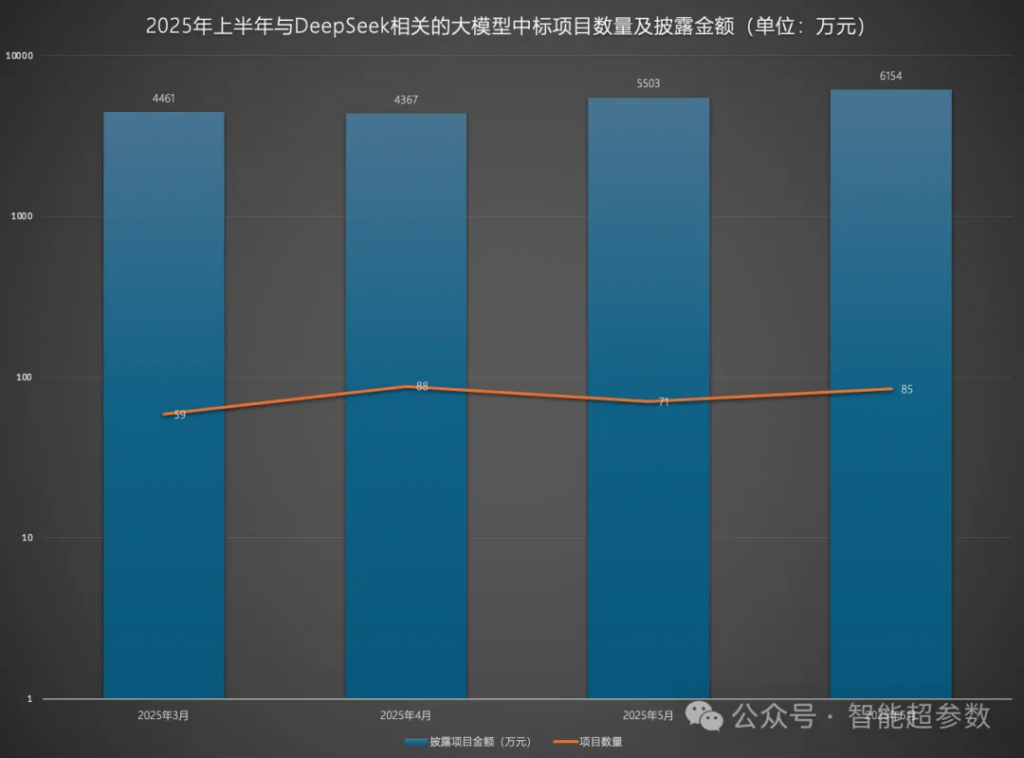This screenshot has height=758, width=1024.
Task: Click the 10 y-axis tick label
Action: (x=27, y=538)
